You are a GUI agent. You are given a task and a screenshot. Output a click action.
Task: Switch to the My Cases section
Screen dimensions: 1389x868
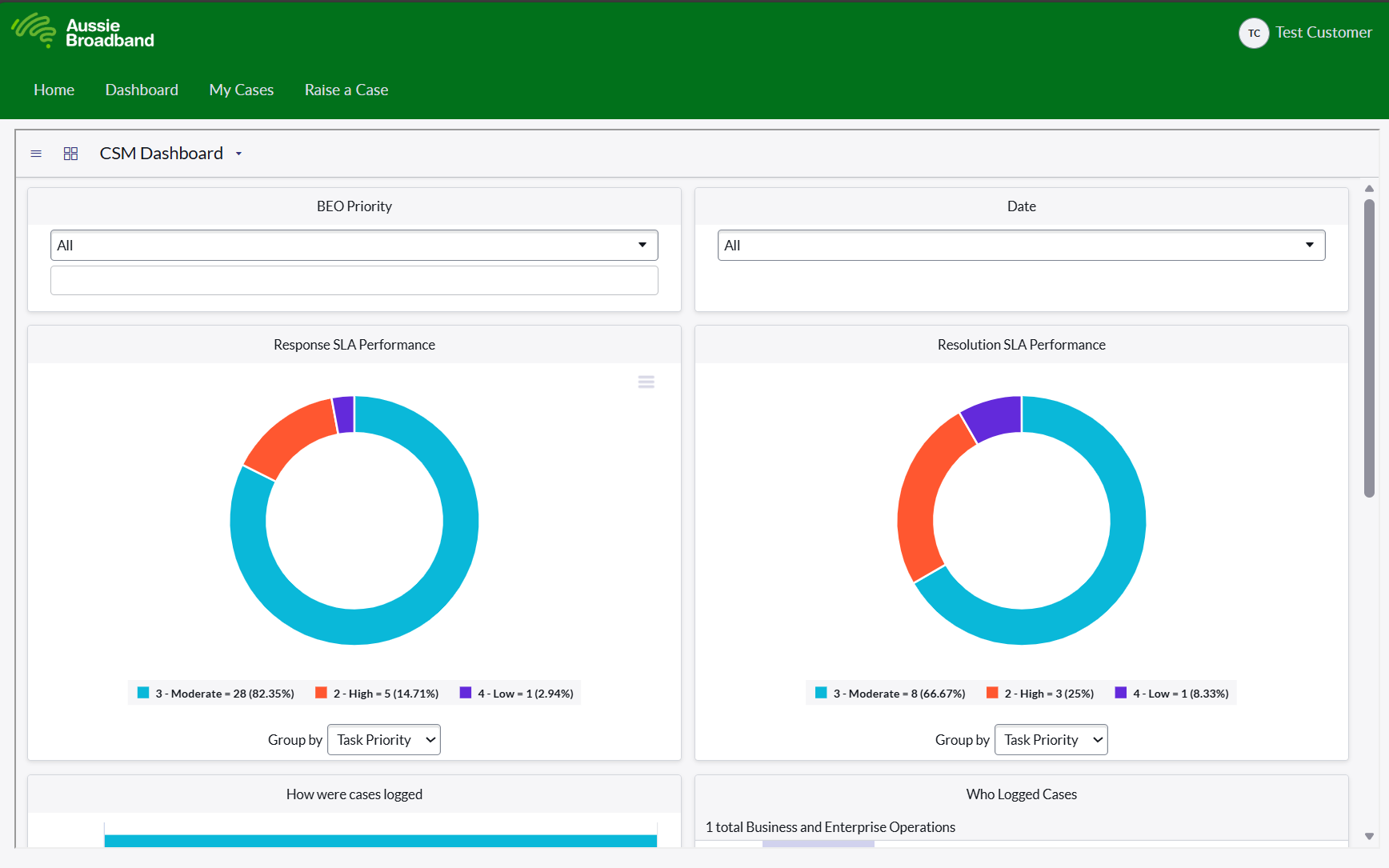241,90
